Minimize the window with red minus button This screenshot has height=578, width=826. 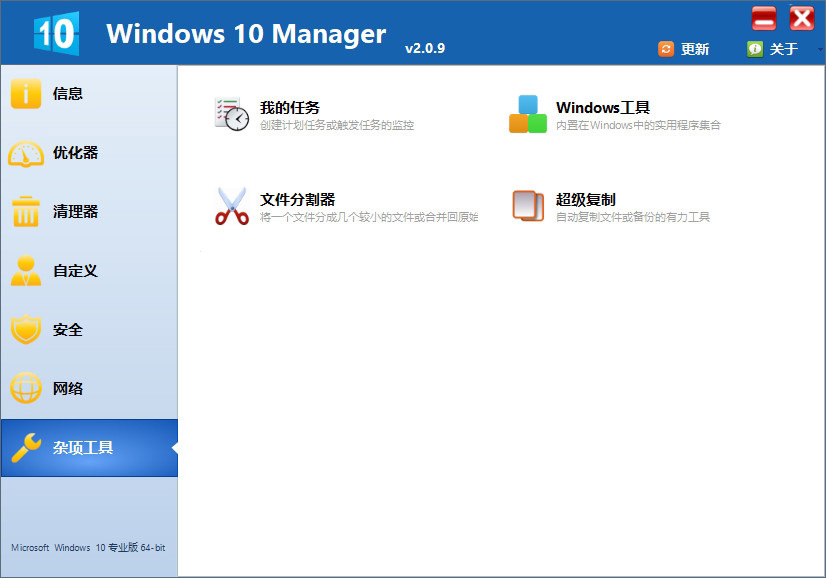[765, 18]
